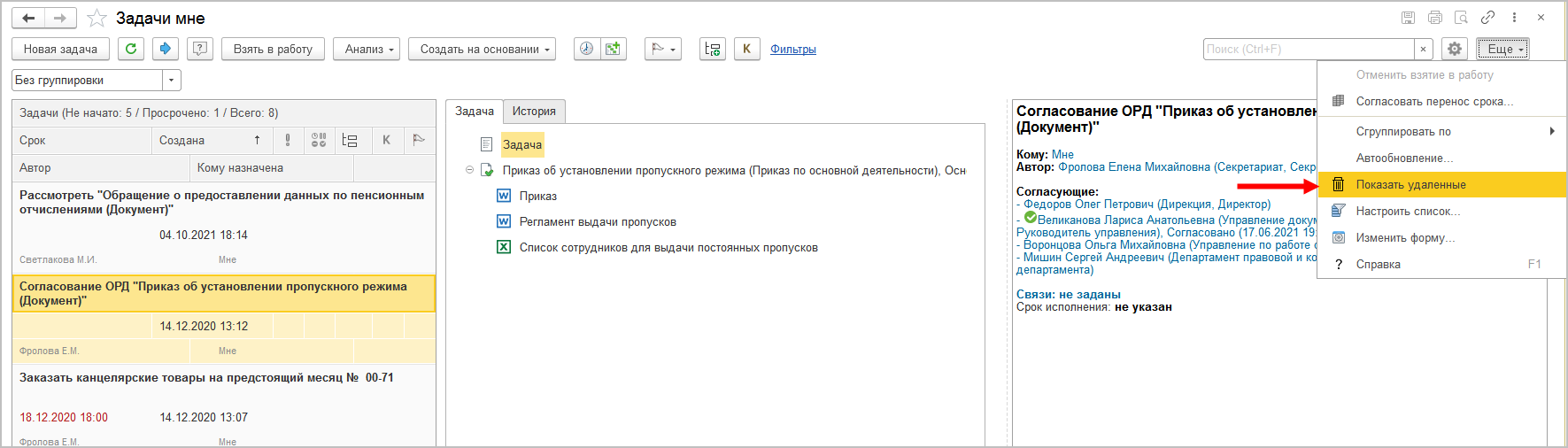This screenshot has height=448, width=1568.
Task: Add task to favorites with star icon
Action: [x=97, y=19]
